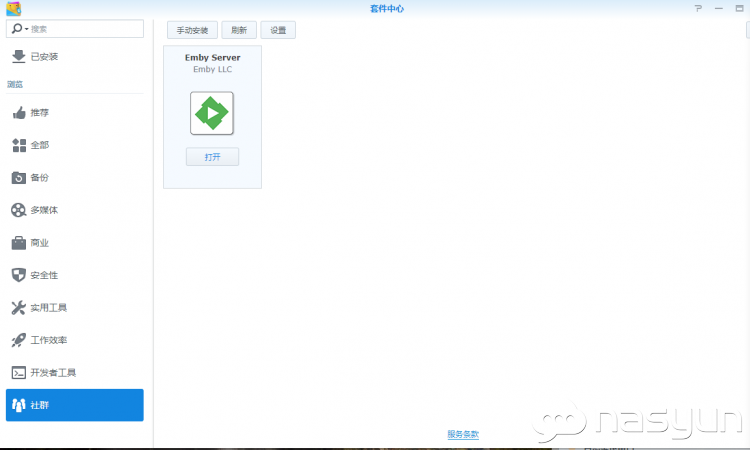Open the 设置 settings button
The image size is (750, 450).
(x=278, y=30)
